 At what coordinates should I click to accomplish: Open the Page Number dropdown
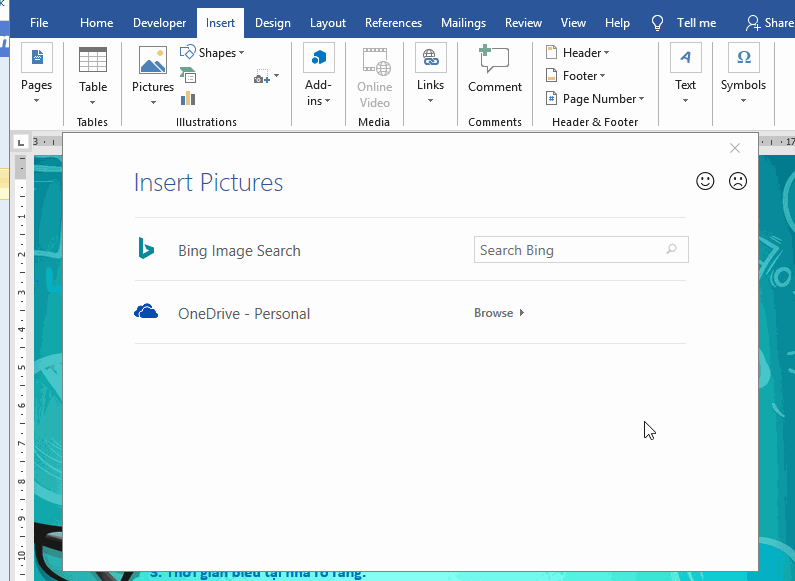[595, 98]
